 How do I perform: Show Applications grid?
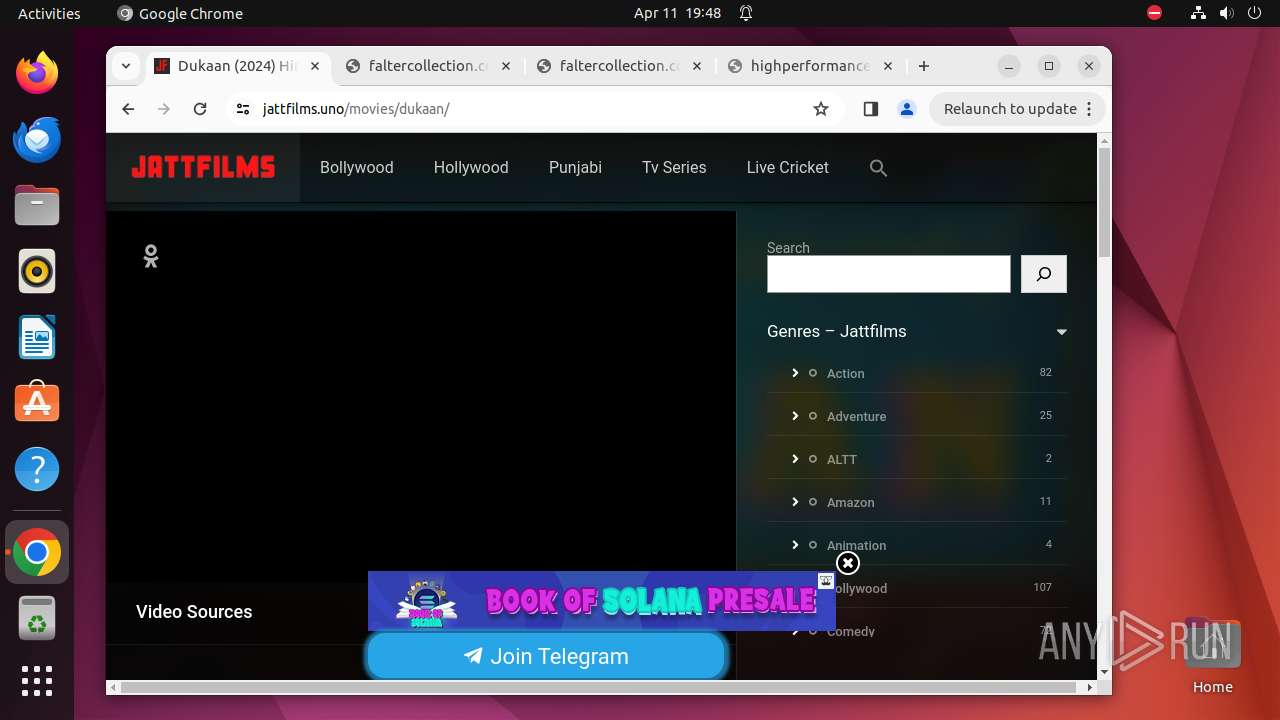(x=37, y=681)
